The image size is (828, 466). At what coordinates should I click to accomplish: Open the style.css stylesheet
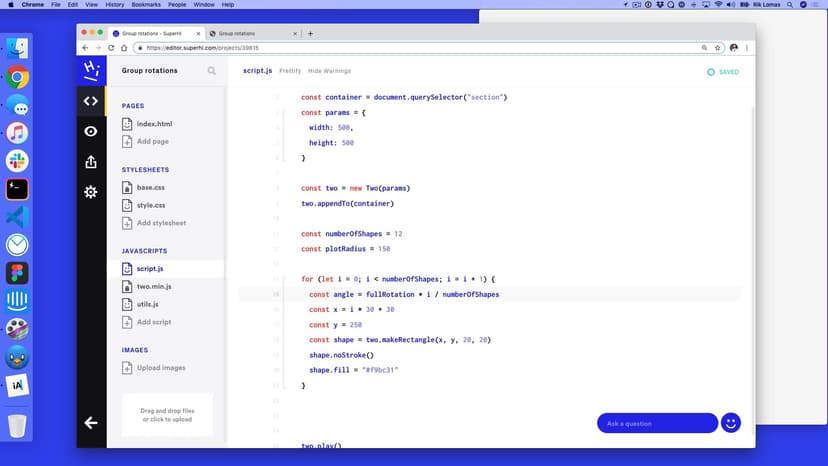click(x=150, y=205)
